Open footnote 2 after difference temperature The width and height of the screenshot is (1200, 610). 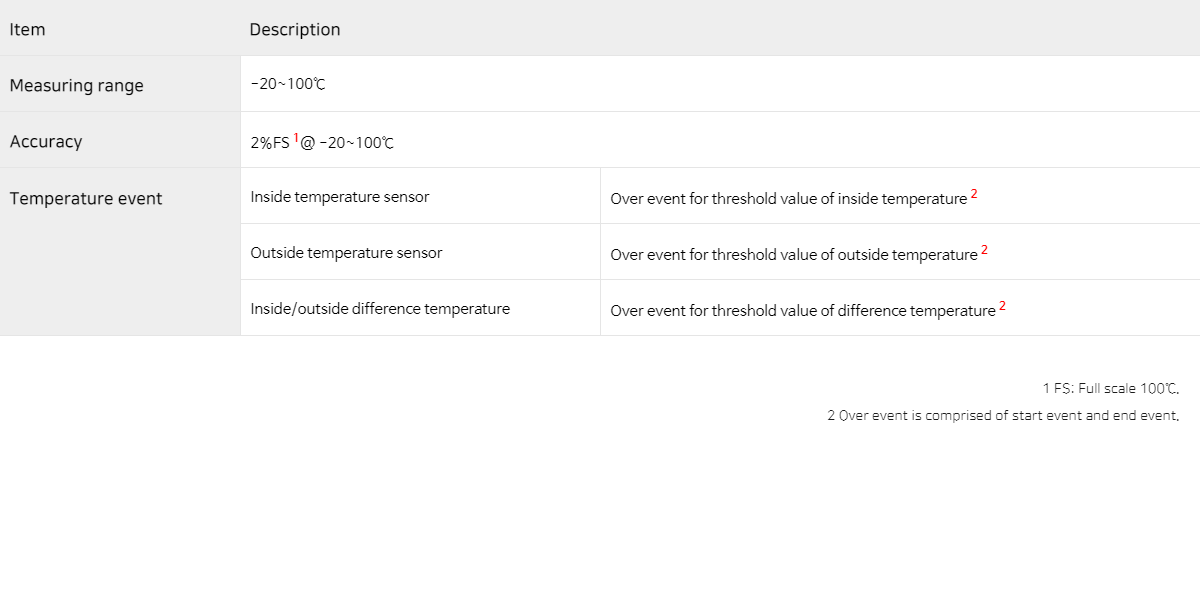point(1002,306)
